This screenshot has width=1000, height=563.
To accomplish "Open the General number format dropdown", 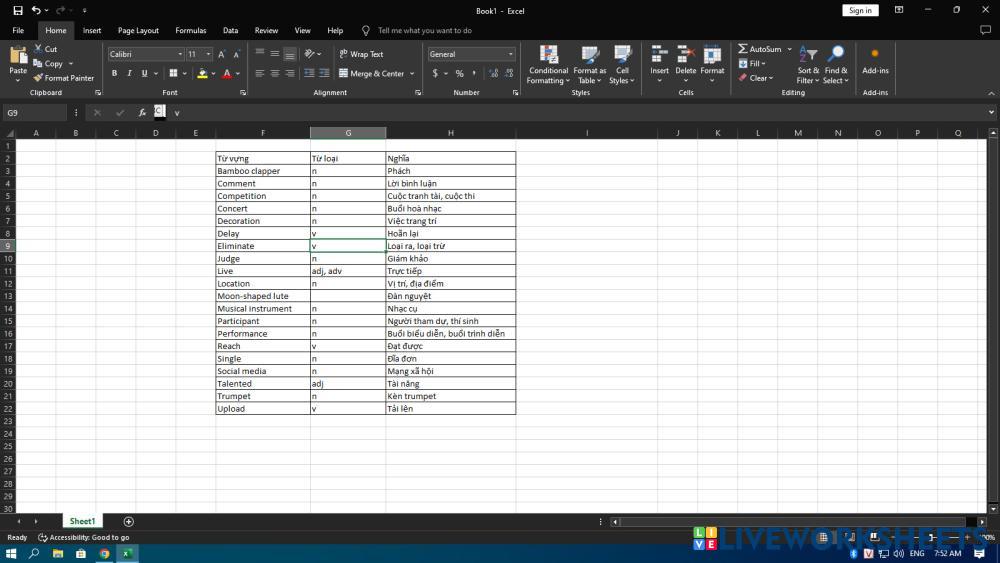I will pos(511,54).
